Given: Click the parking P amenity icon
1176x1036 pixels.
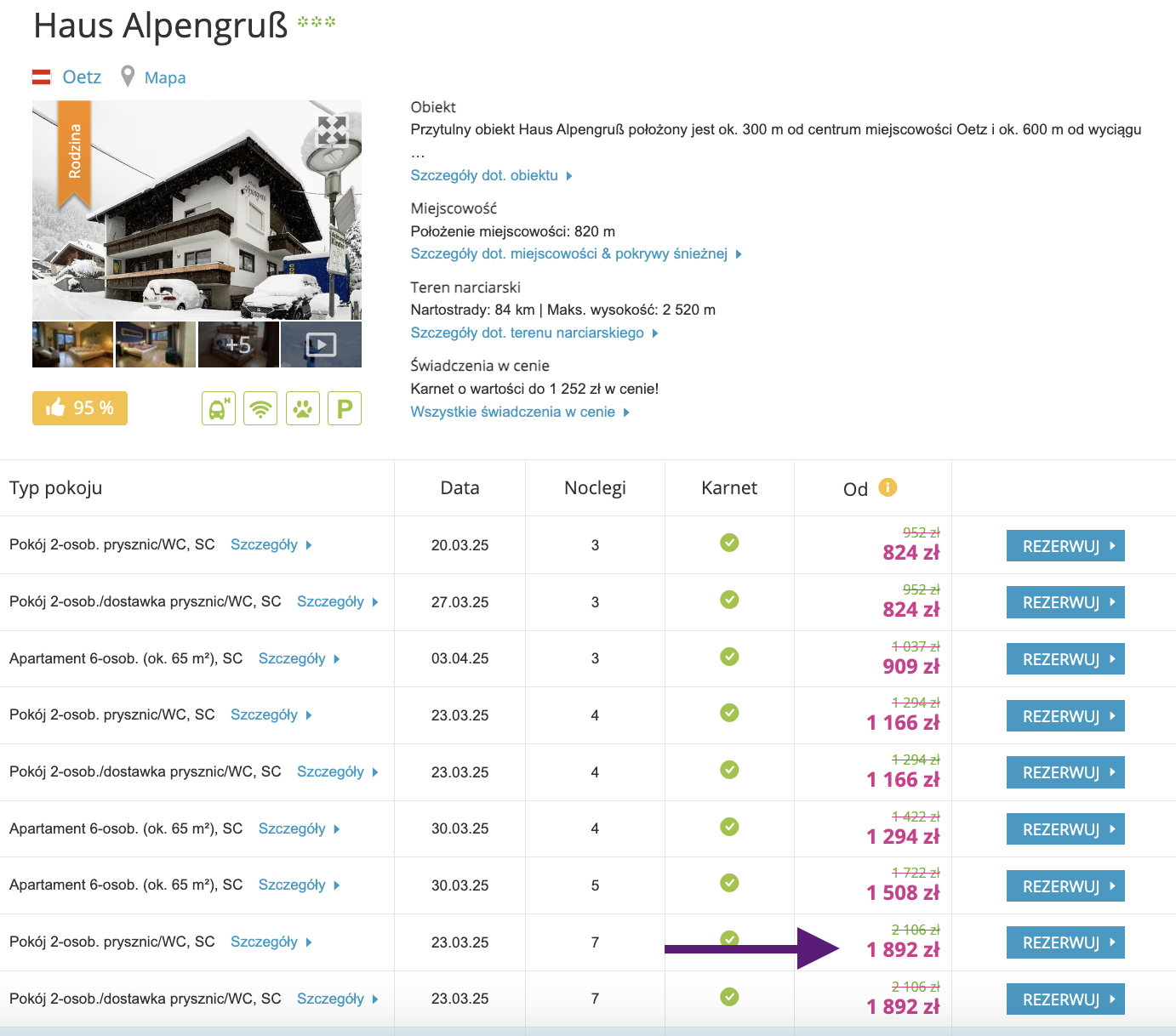Looking at the screenshot, I should (345, 408).
